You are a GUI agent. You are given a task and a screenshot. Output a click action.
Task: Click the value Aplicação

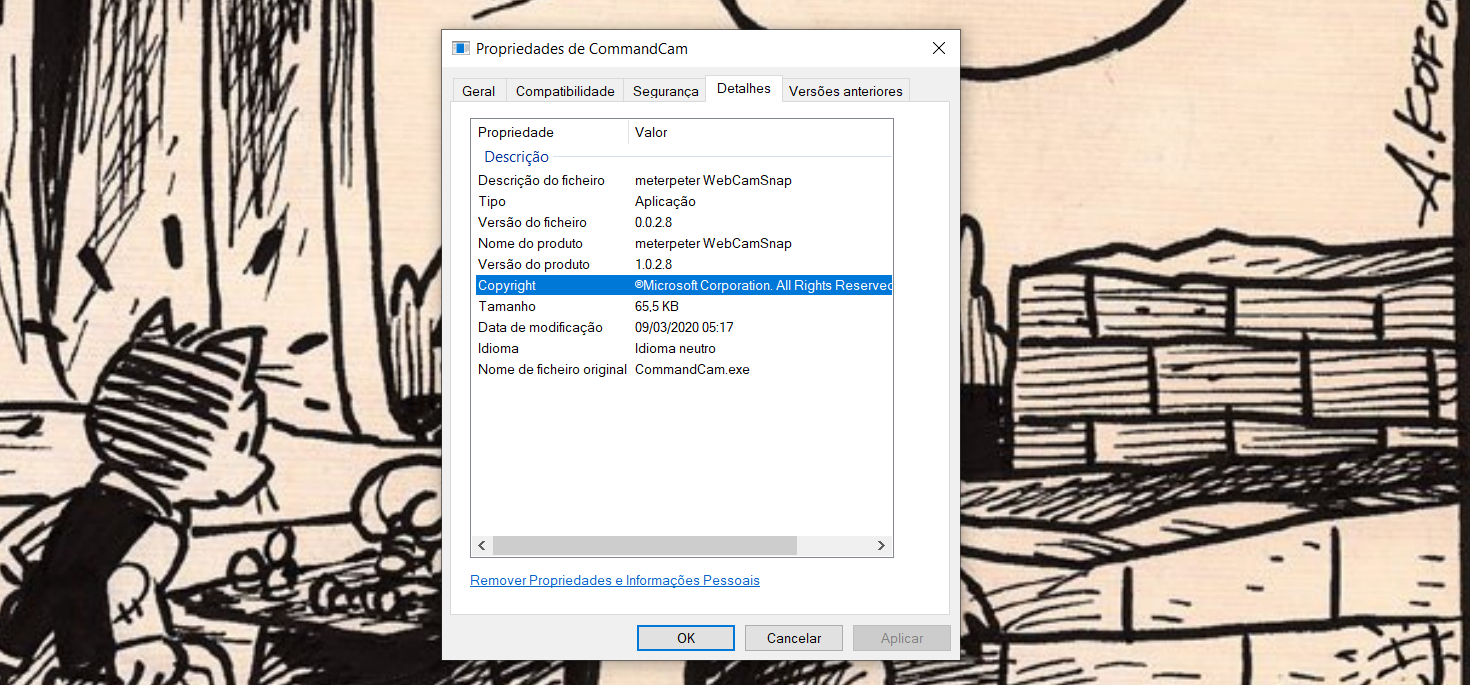point(665,202)
